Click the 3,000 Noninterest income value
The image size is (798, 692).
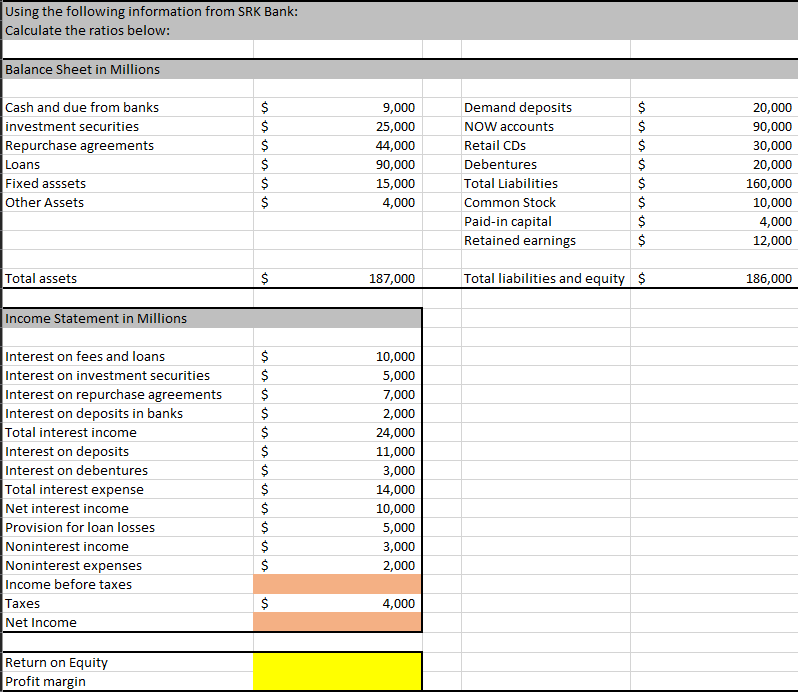(x=338, y=546)
